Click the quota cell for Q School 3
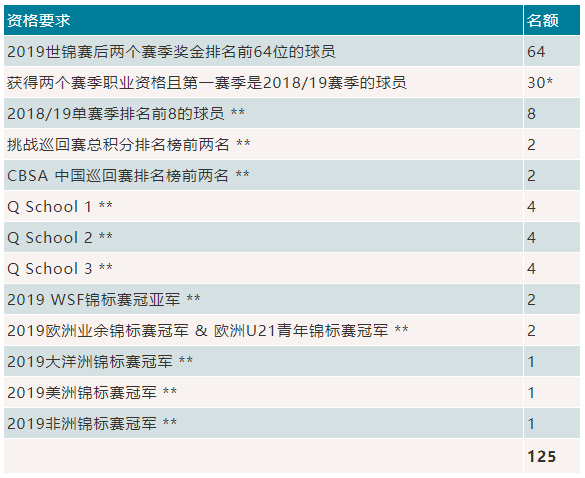Screen dimensions: 585x478 coord(552,268)
